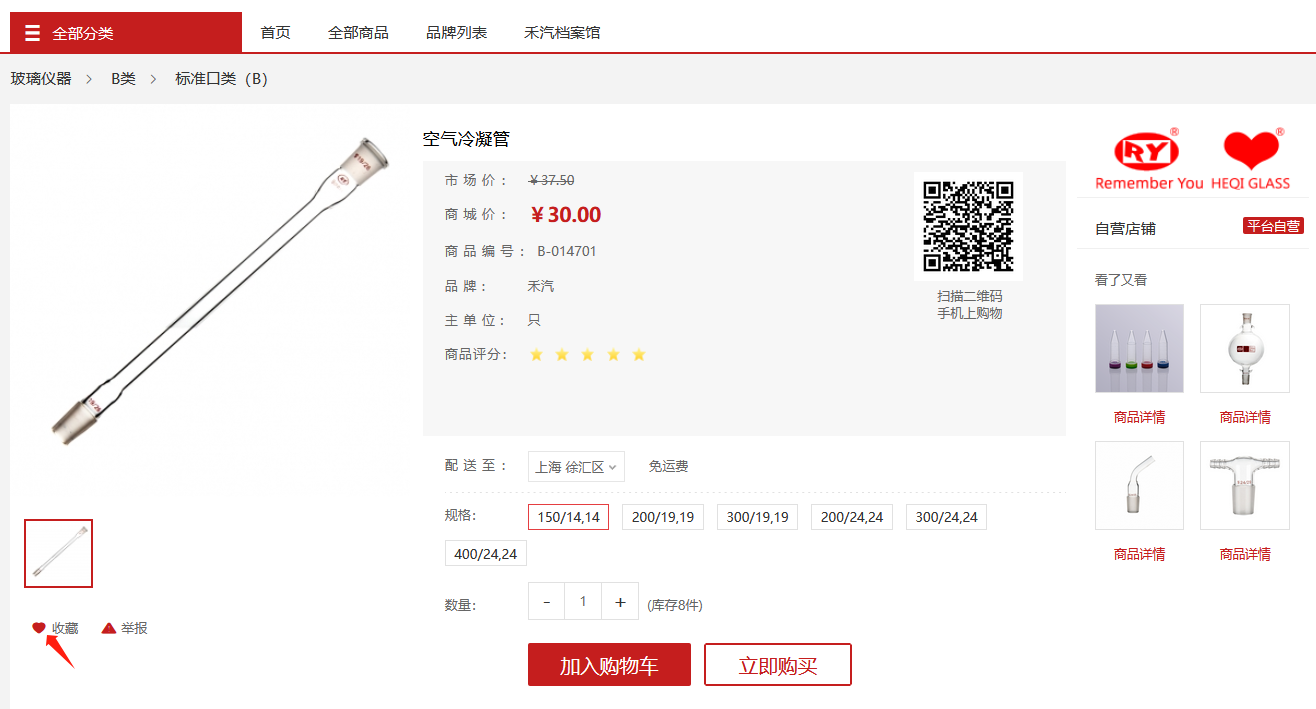Click the condenser tube preview thumbnail

[59, 553]
